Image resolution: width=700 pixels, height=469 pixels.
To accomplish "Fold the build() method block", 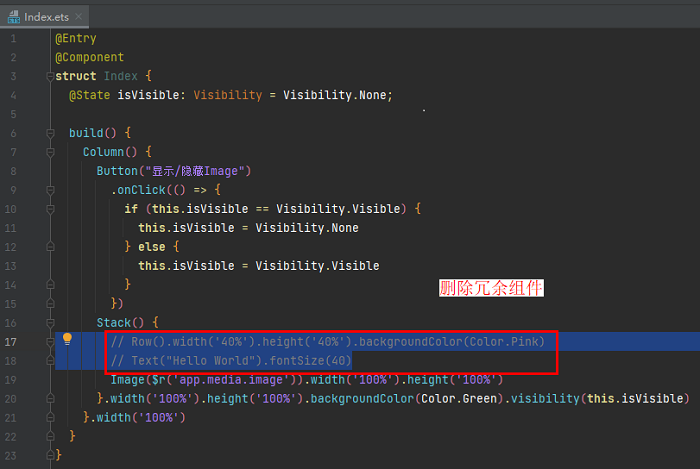I will click(48, 132).
